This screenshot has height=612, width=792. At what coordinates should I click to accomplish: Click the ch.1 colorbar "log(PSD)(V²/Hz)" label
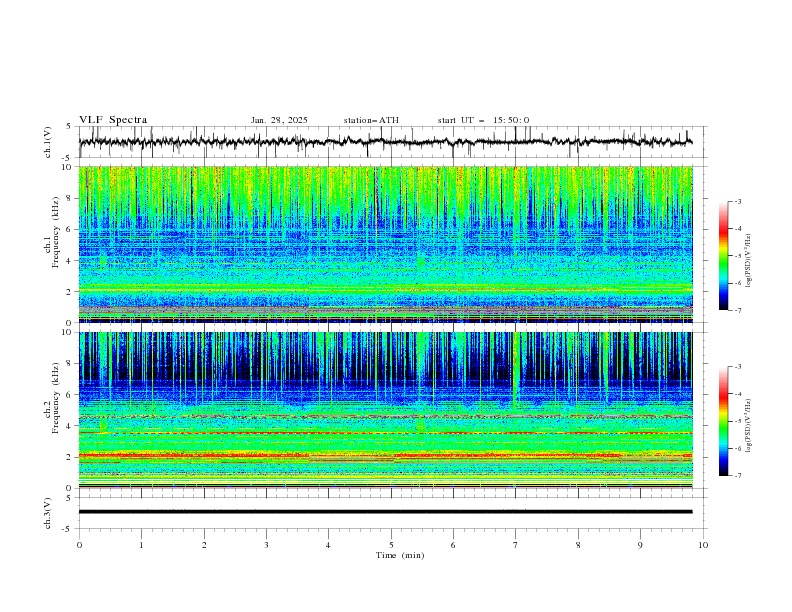pos(749,261)
